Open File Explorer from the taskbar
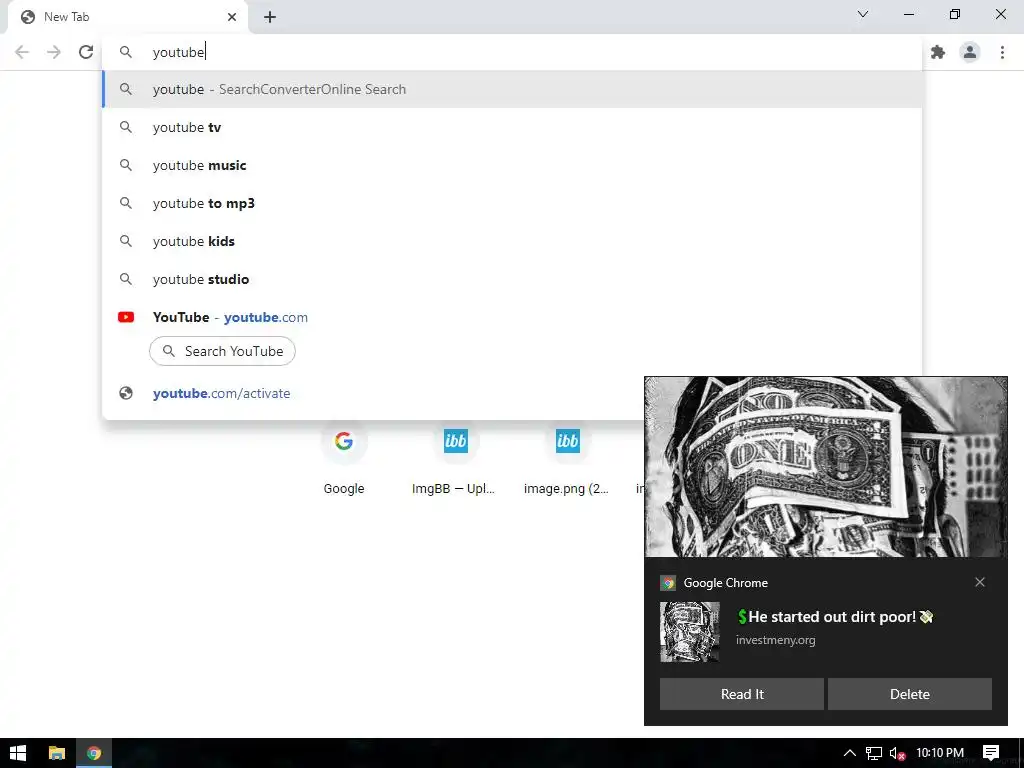Viewport: 1024px width, 768px height. pos(57,753)
